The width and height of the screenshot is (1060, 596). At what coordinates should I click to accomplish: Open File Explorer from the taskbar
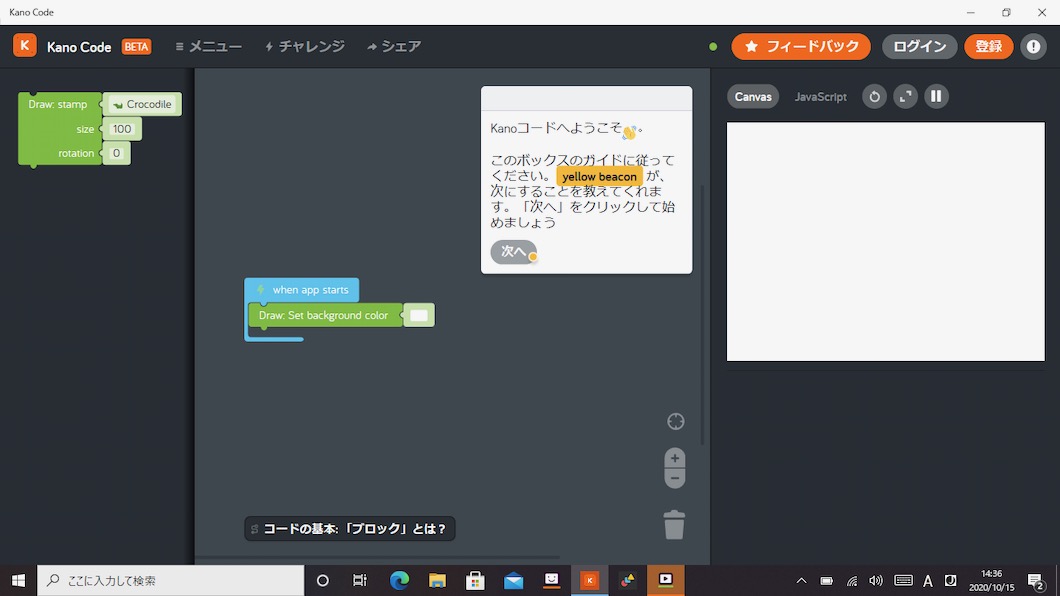pos(437,580)
